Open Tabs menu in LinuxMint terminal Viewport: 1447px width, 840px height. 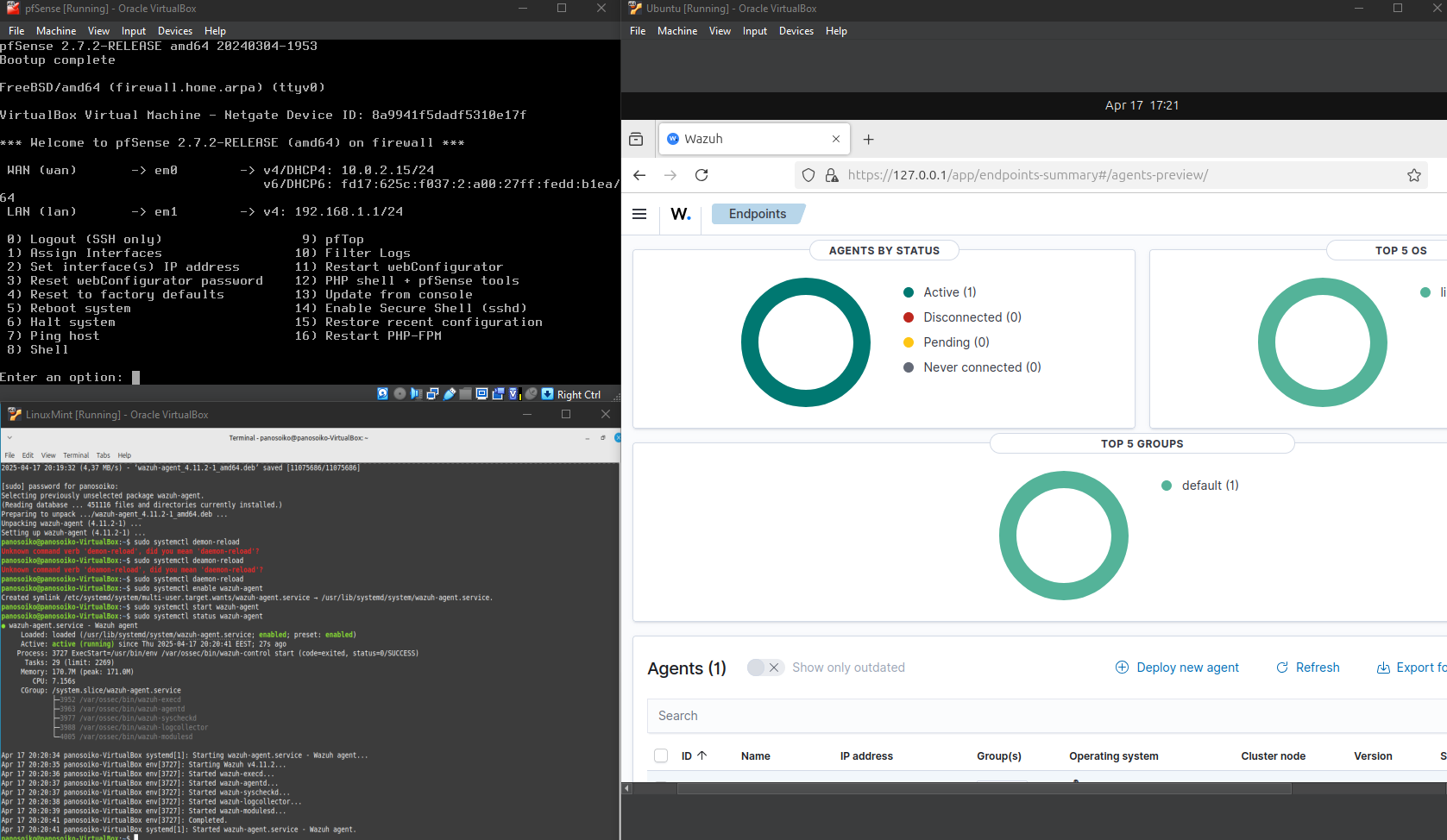(103, 455)
